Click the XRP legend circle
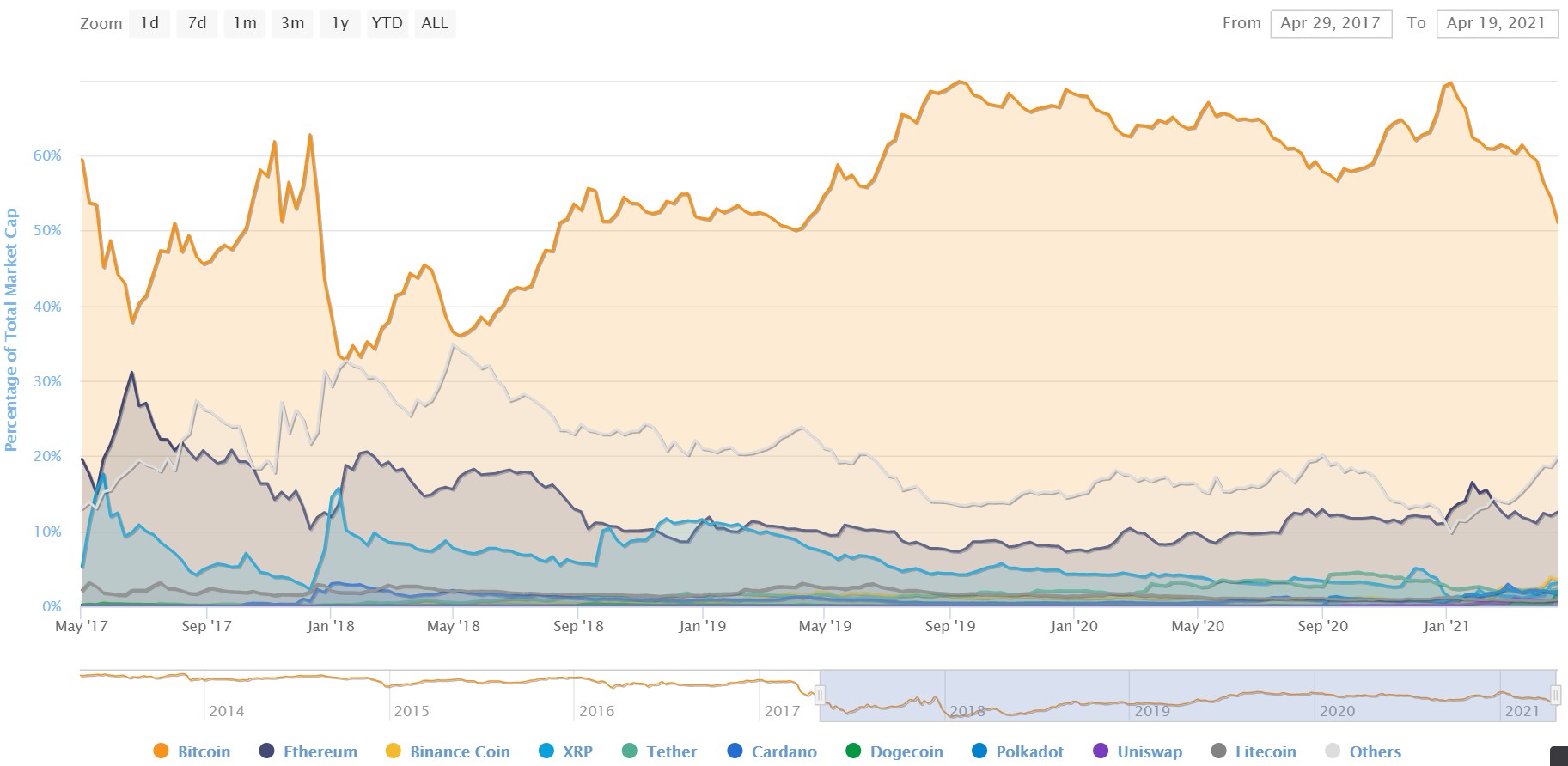This screenshot has height=766, width=1568. point(546,751)
